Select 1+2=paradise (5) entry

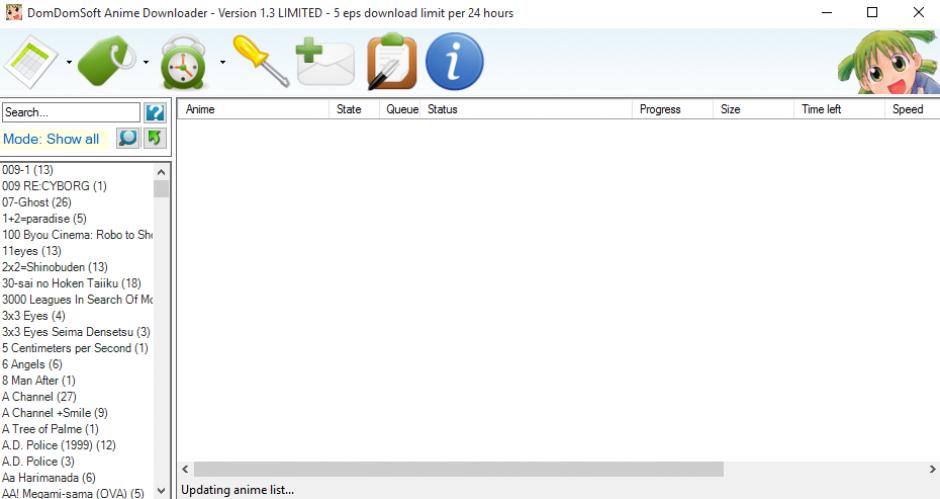click(77, 218)
